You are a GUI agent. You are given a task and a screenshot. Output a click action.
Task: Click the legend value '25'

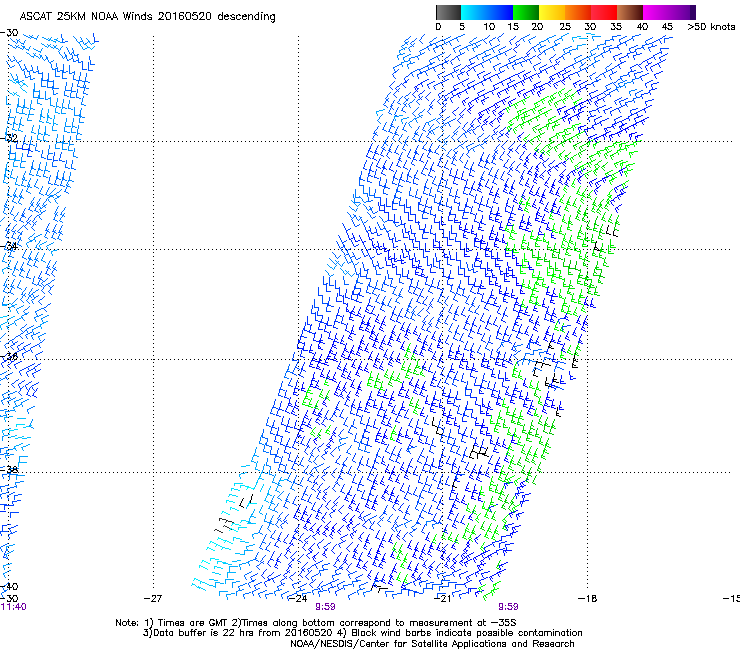coord(565,27)
